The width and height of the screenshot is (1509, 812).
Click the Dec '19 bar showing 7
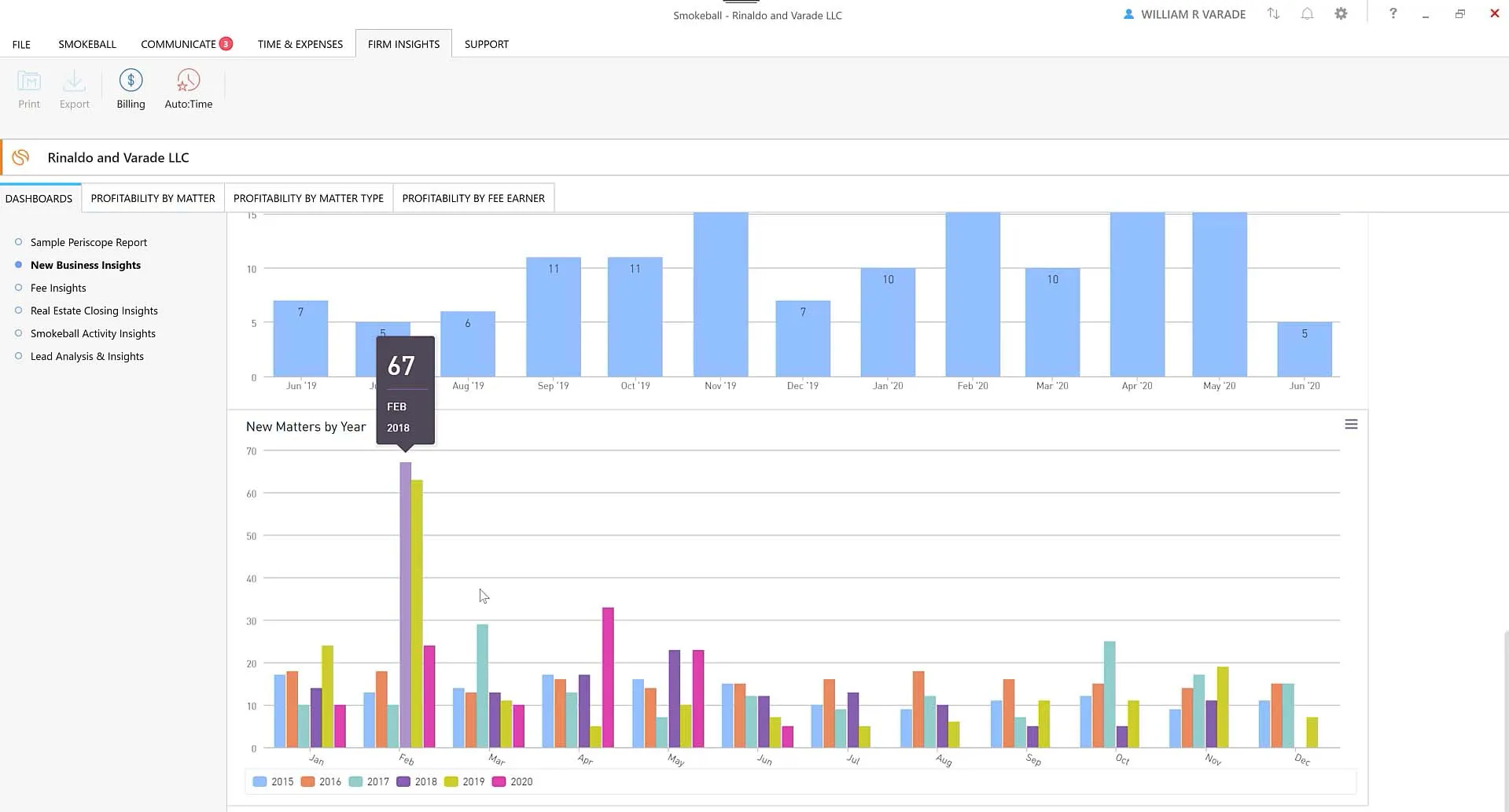click(803, 339)
